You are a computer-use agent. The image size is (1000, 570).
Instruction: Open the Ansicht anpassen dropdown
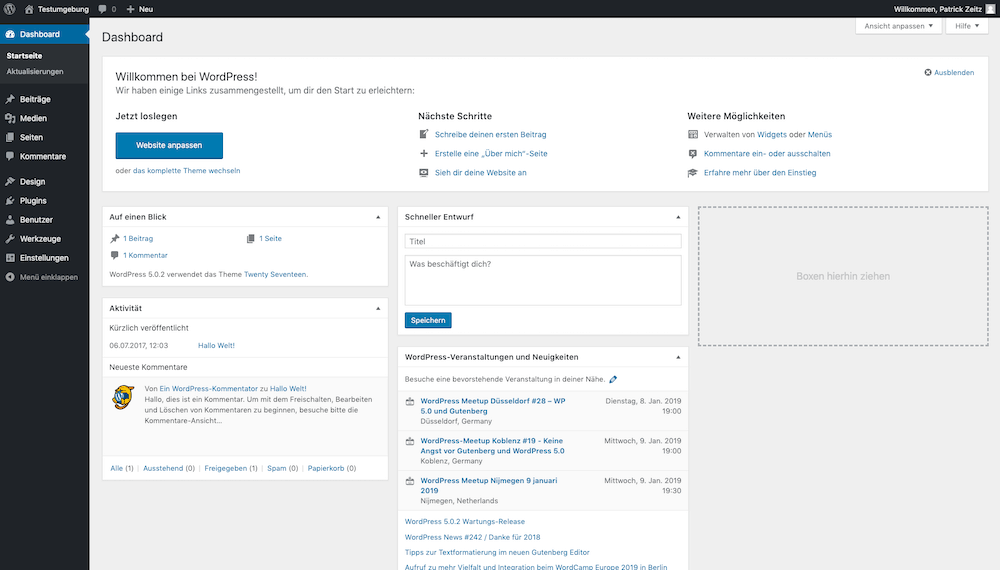tap(899, 26)
